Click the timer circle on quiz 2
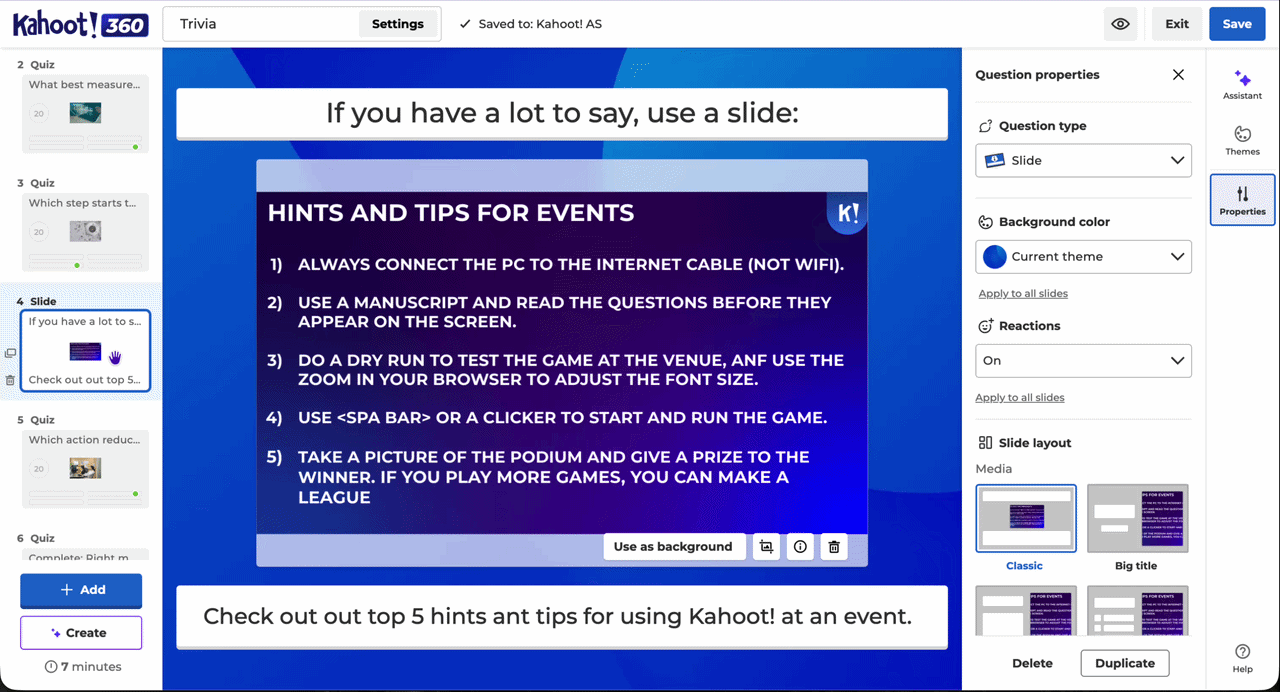 click(x=39, y=114)
